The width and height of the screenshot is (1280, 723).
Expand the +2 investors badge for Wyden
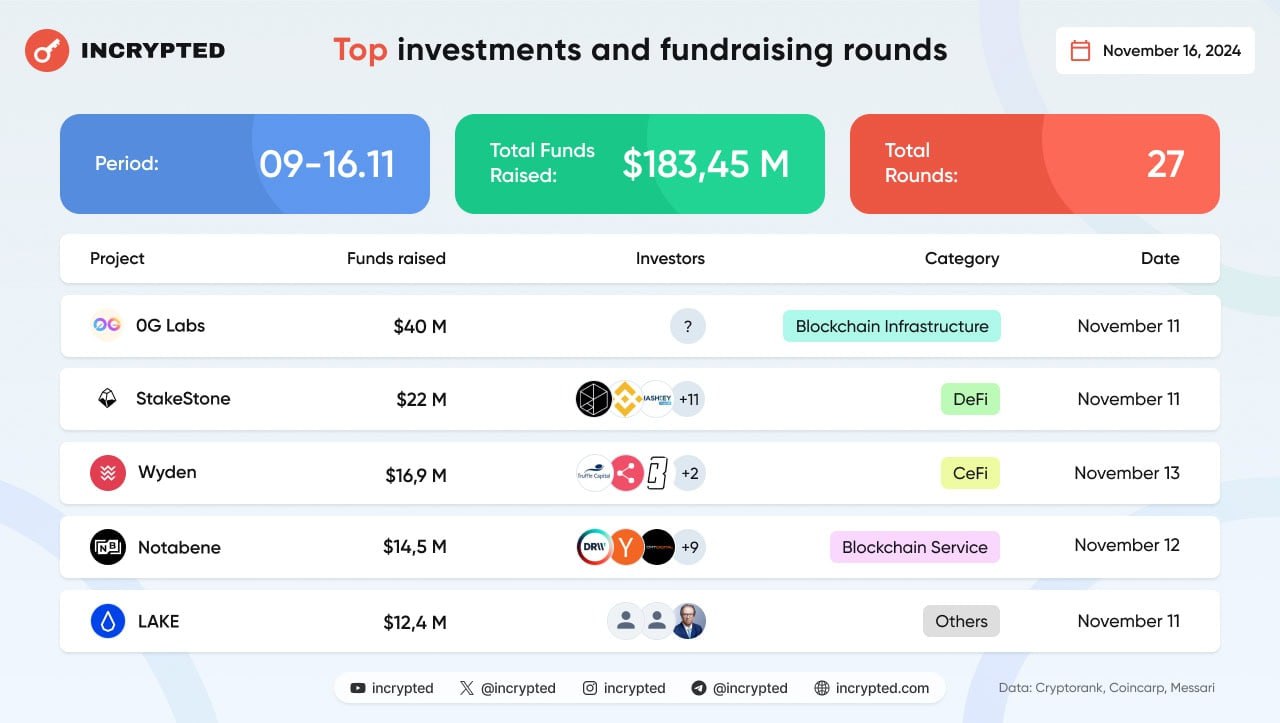point(689,473)
